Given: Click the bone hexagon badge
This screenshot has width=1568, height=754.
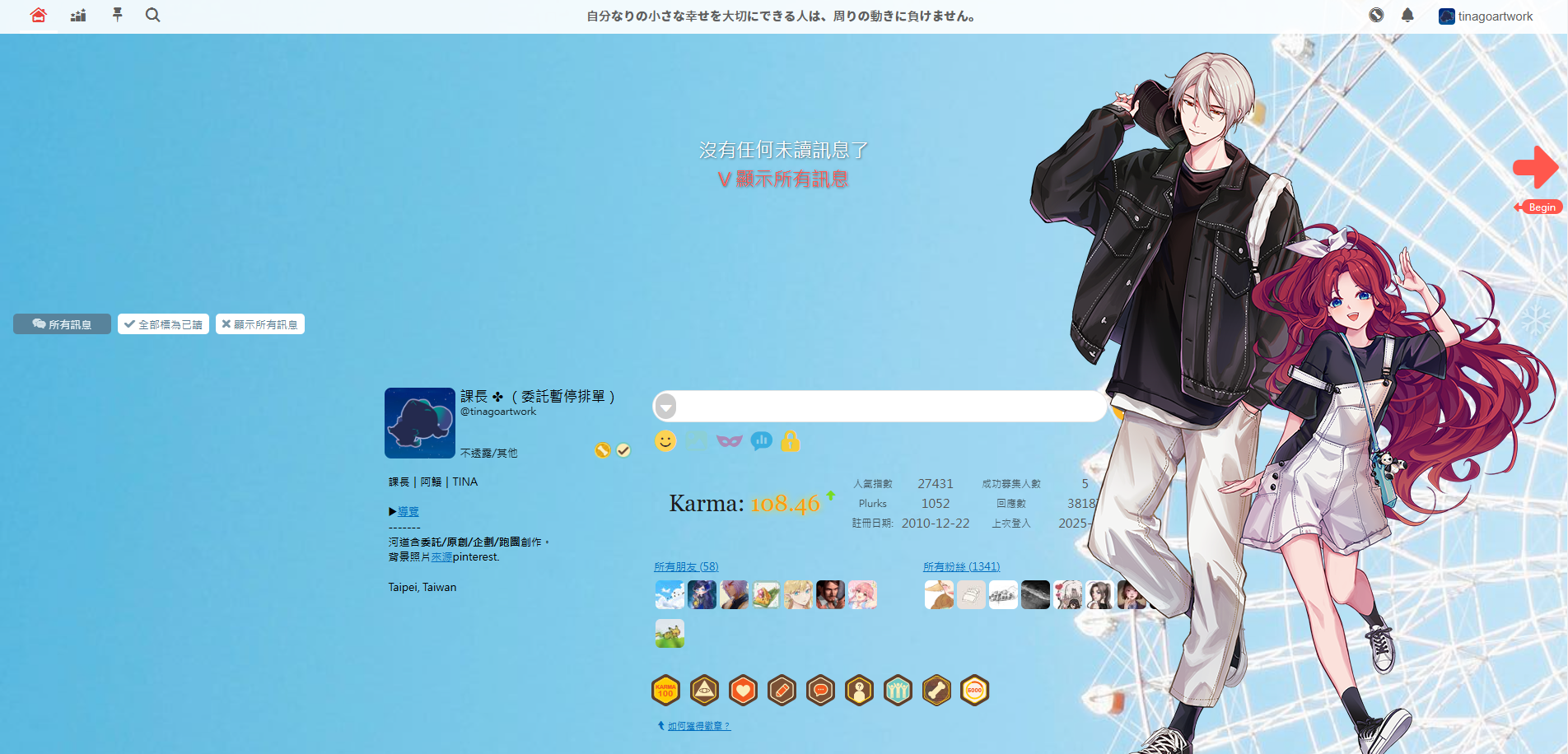Looking at the screenshot, I should click(936, 691).
